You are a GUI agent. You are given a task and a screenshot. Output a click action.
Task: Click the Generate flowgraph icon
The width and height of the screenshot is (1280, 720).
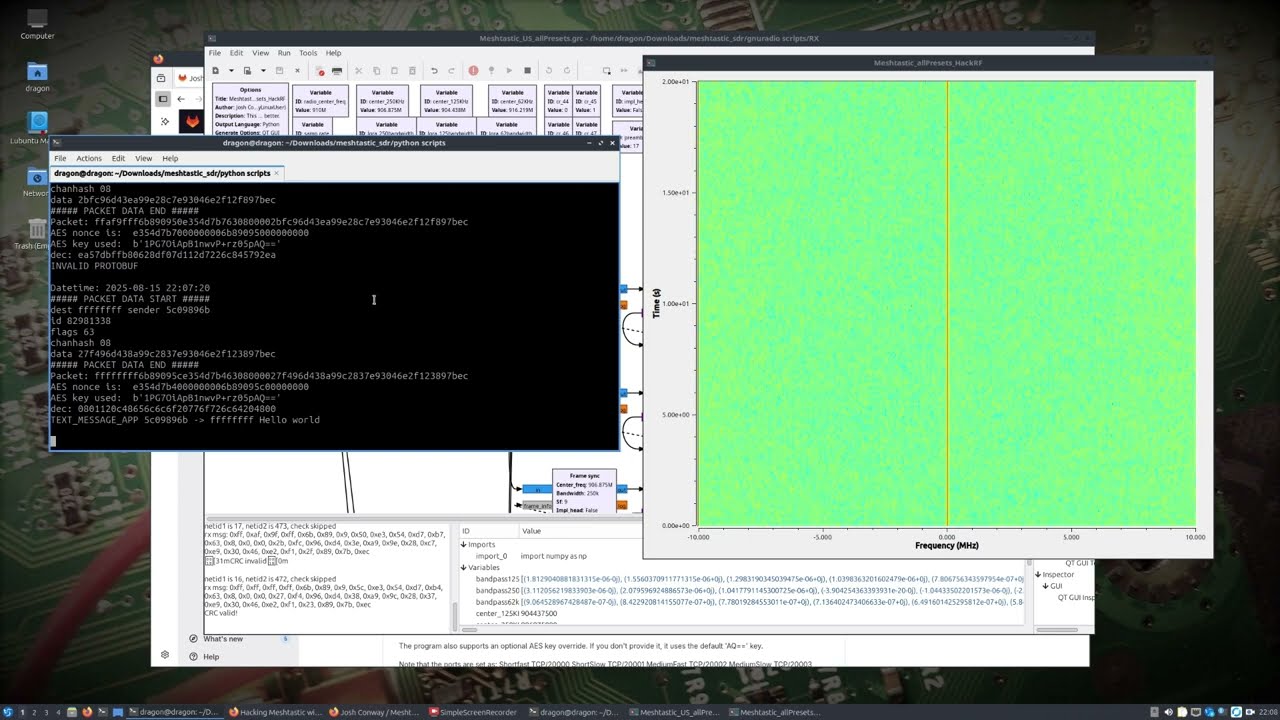click(491, 71)
